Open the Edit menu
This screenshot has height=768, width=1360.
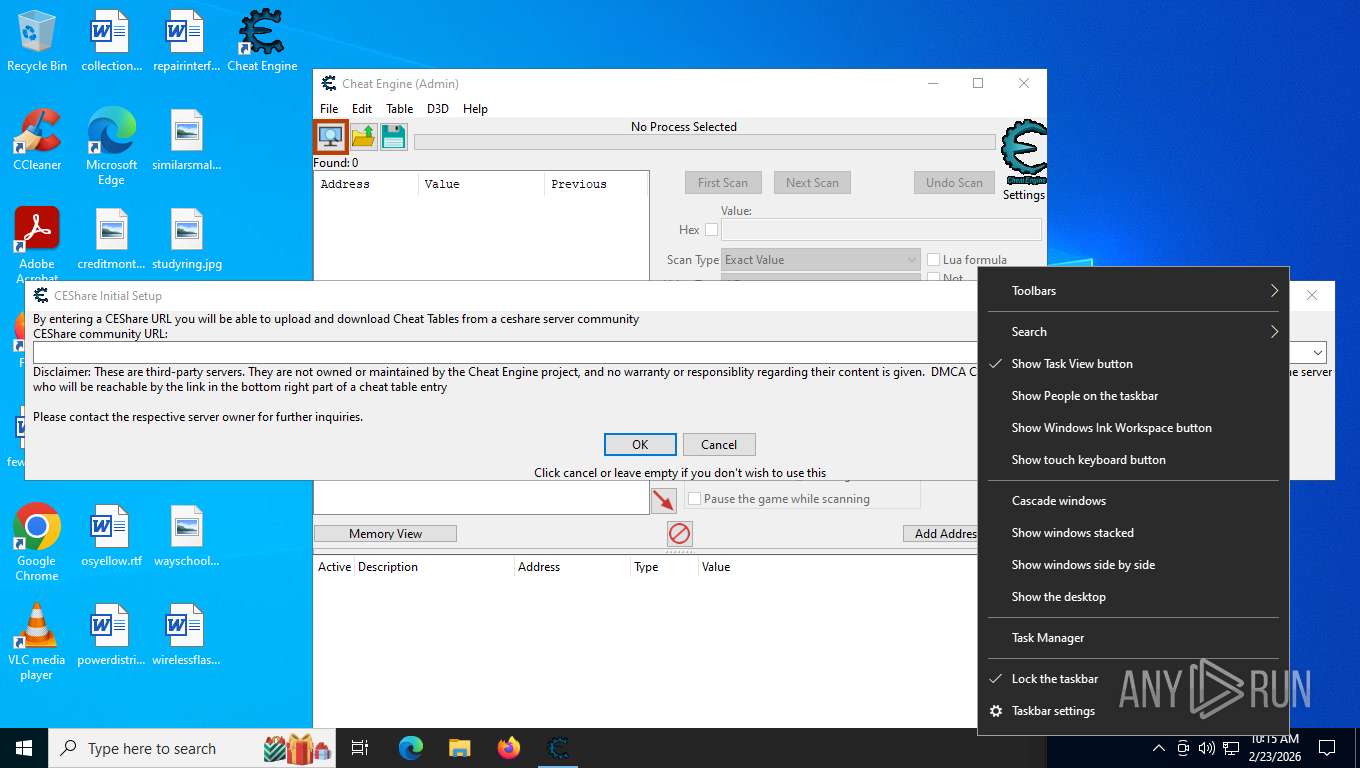coord(362,109)
